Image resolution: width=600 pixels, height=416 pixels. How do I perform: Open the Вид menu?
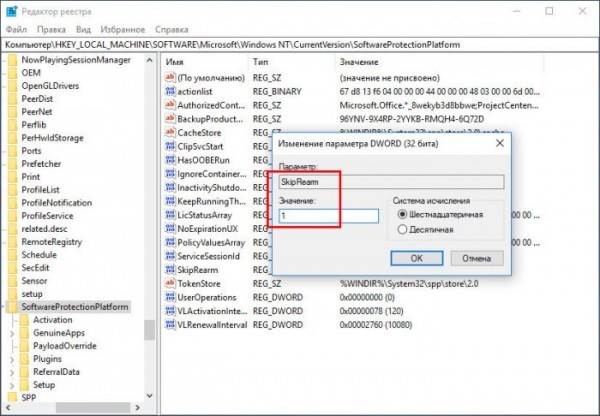[83, 29]
